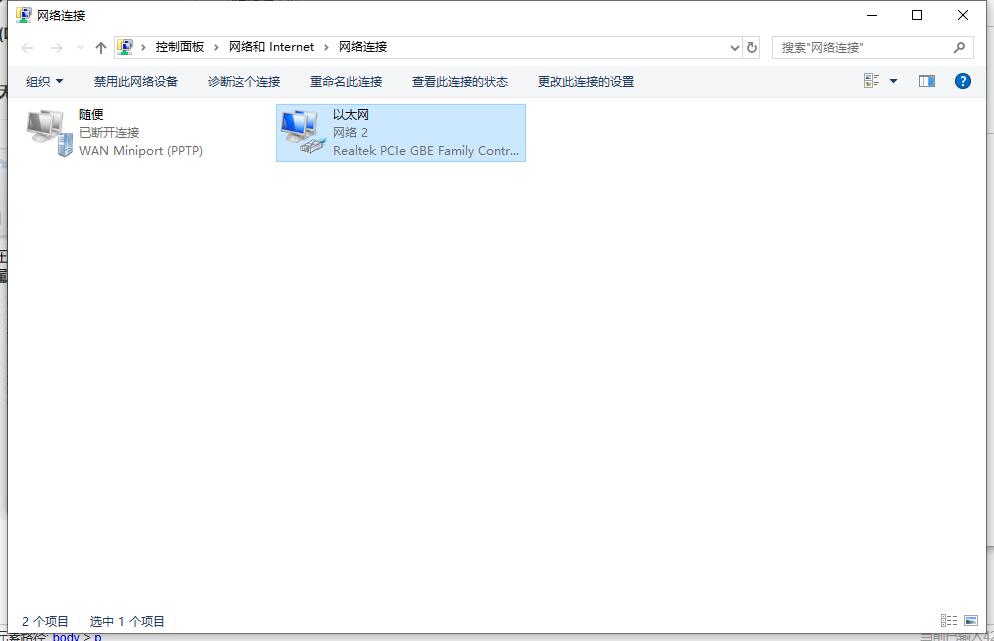
Task: Click the up arrow navigation icon
Action: tap(100, 46)
